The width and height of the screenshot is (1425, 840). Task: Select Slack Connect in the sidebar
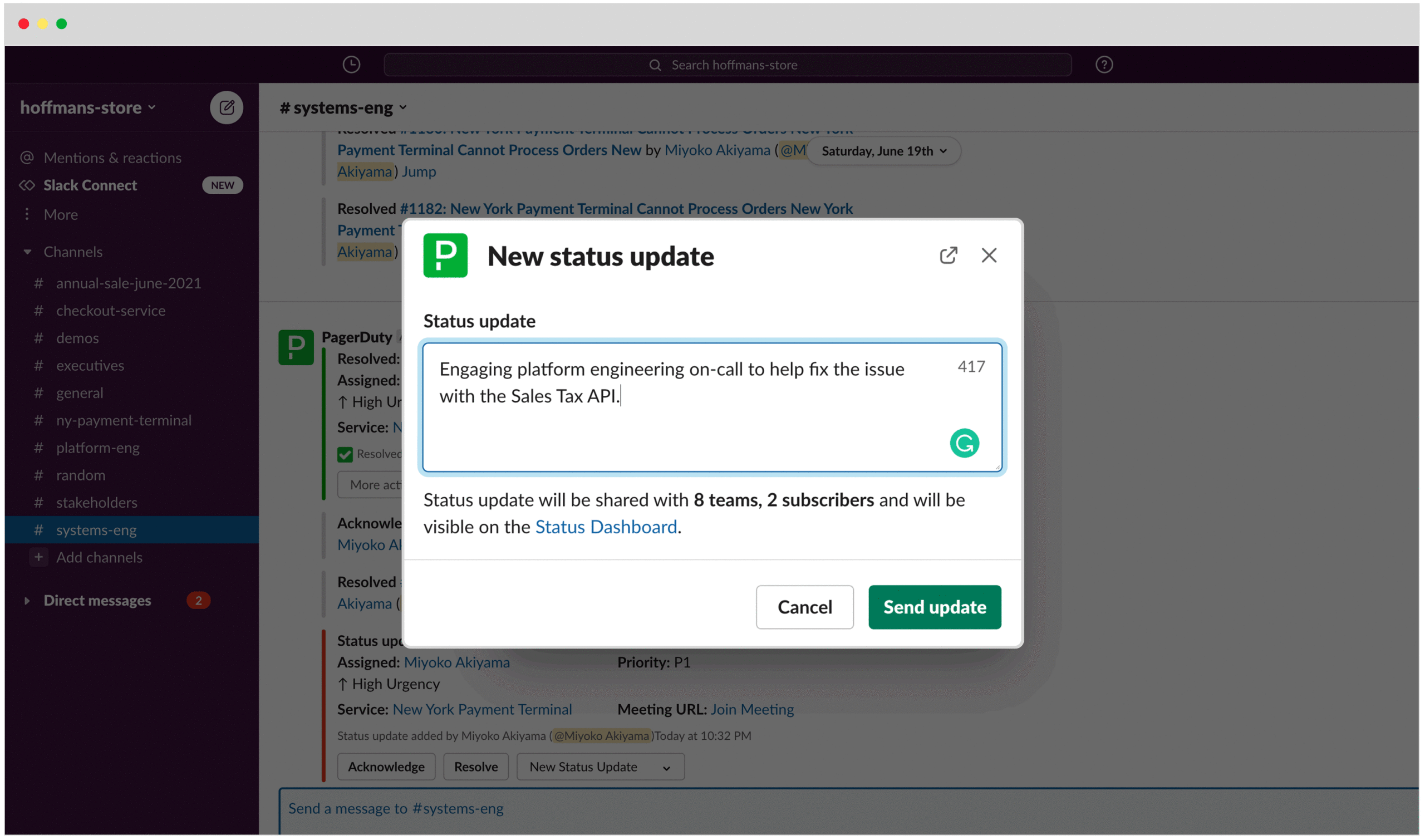tap(90, 184)
